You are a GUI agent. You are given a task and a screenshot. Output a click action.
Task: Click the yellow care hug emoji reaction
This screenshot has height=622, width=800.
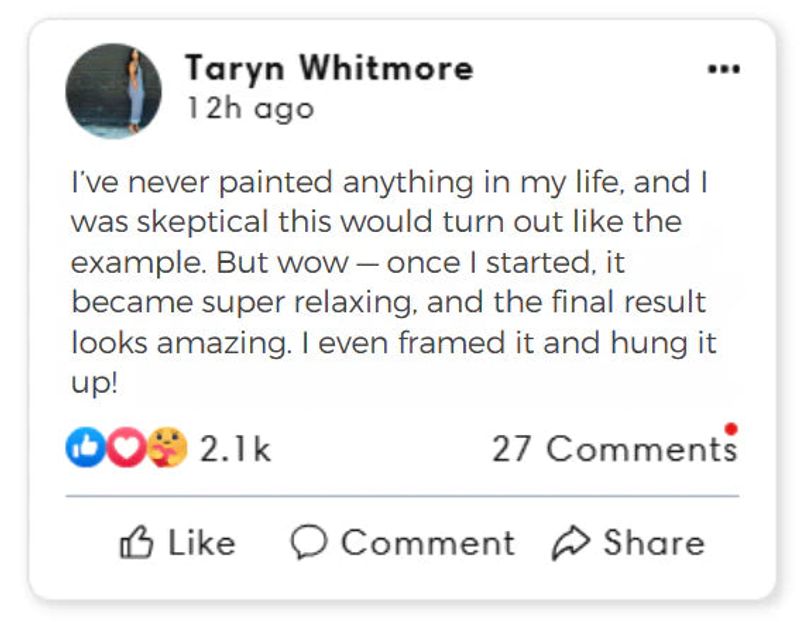point(167,447)
